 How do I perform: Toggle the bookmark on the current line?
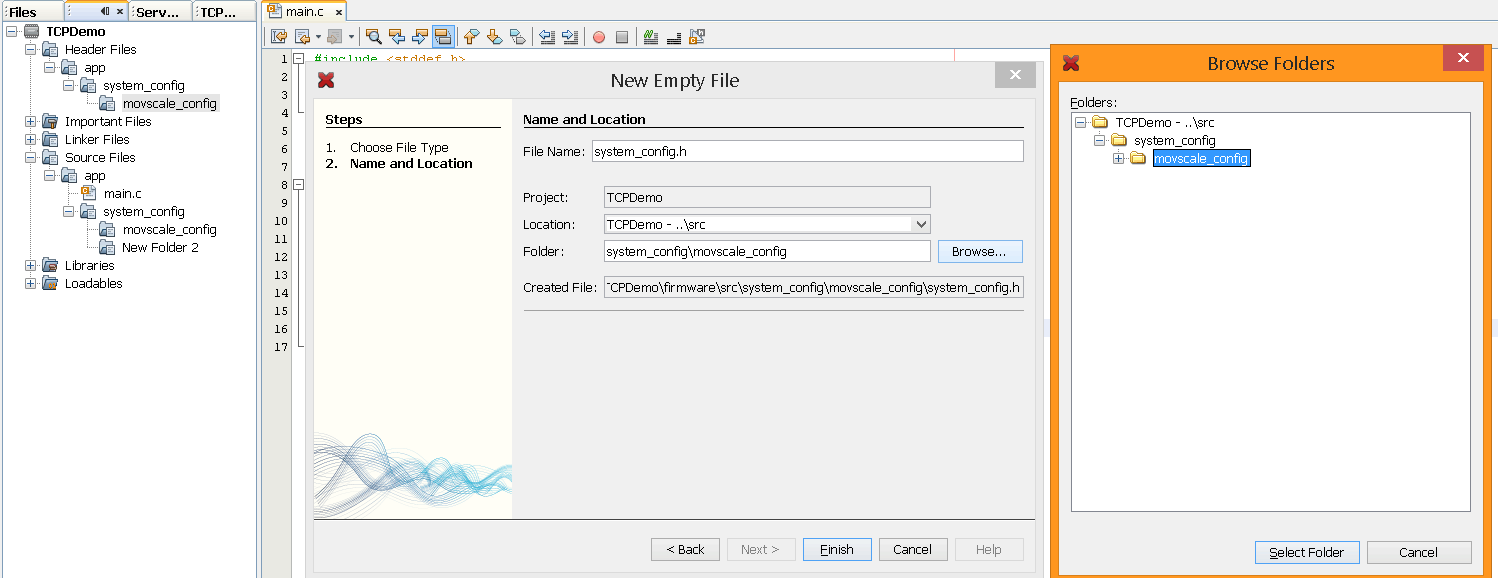pyautogui.click(x=517, y=37)
